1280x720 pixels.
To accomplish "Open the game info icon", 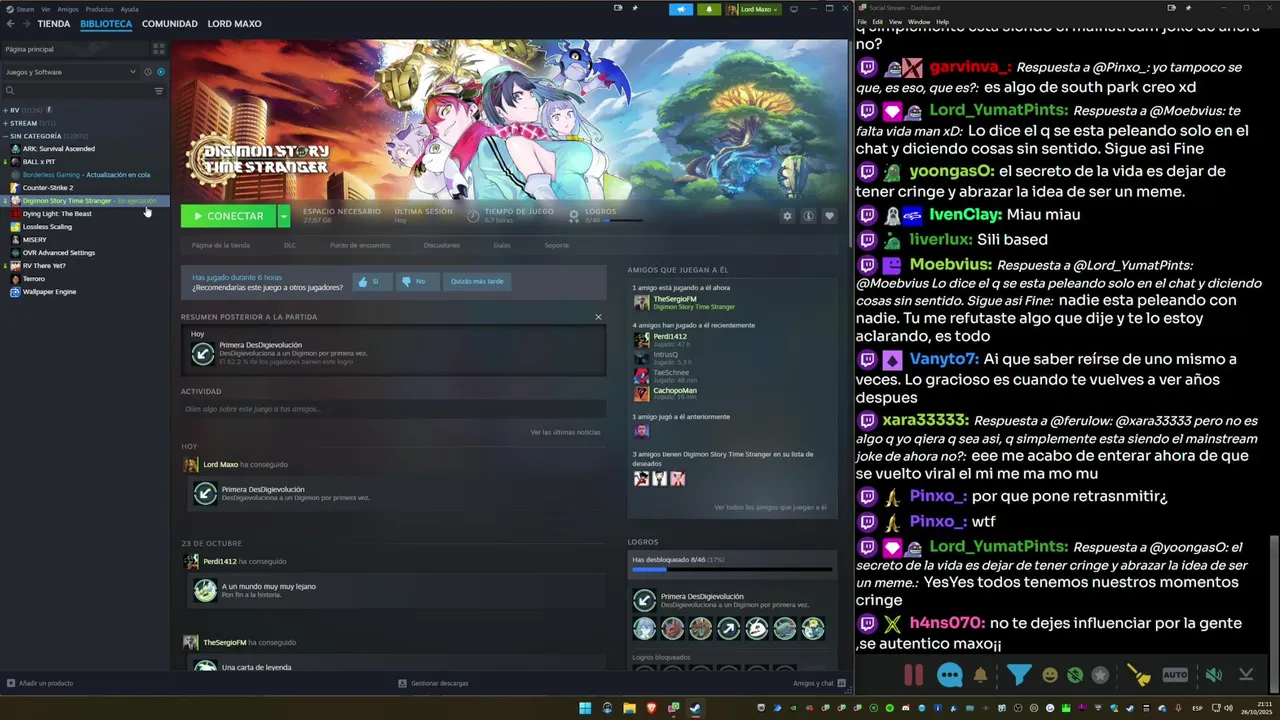I will click(808, 216).
